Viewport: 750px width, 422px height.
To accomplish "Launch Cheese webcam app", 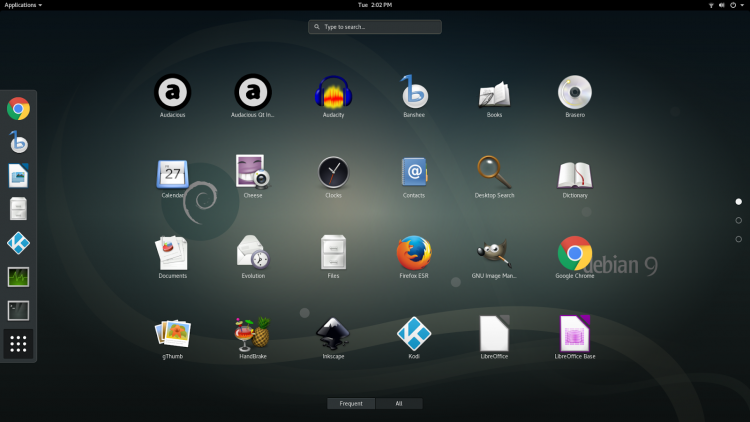I will pyautogui.click(x=253, y=177).
